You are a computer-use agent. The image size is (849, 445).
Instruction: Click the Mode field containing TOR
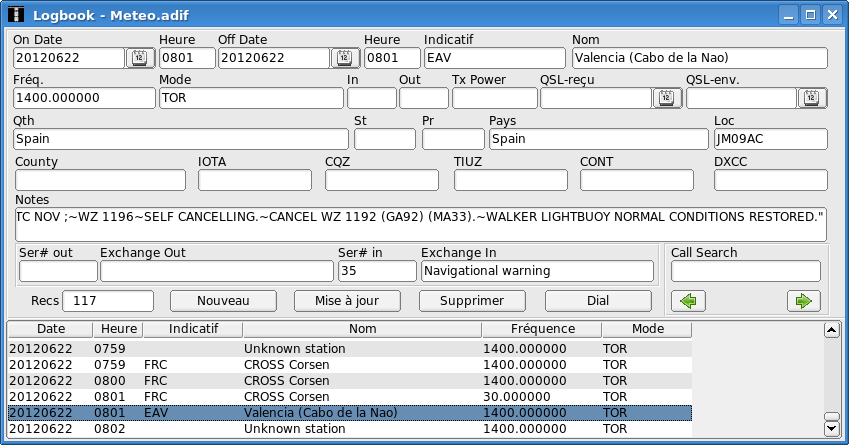click(251, 98)
